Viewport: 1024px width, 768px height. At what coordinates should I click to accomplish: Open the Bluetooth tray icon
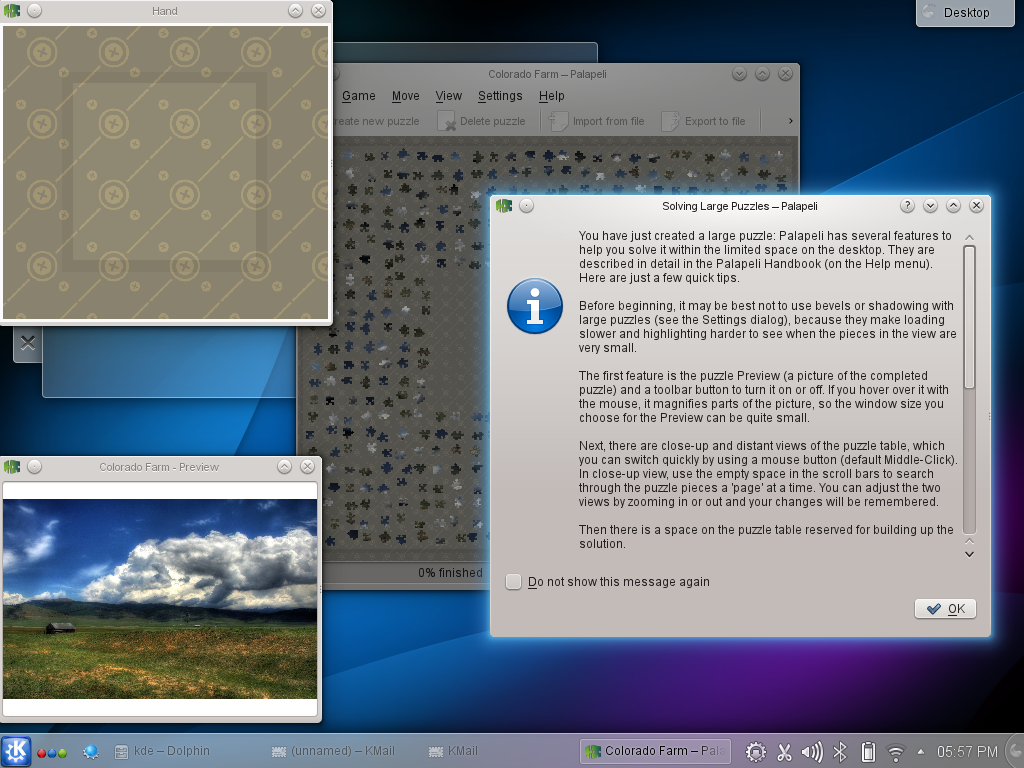coord(840,752)
